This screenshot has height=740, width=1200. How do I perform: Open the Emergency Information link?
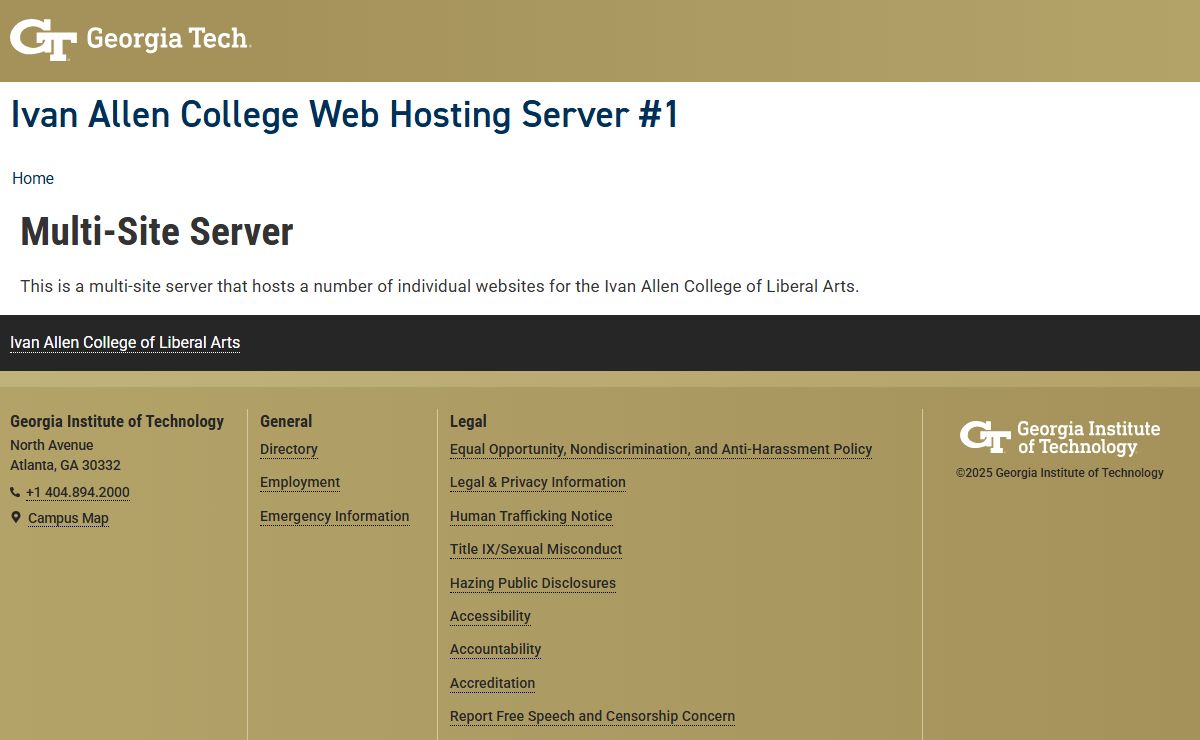(x=334, y=516)
